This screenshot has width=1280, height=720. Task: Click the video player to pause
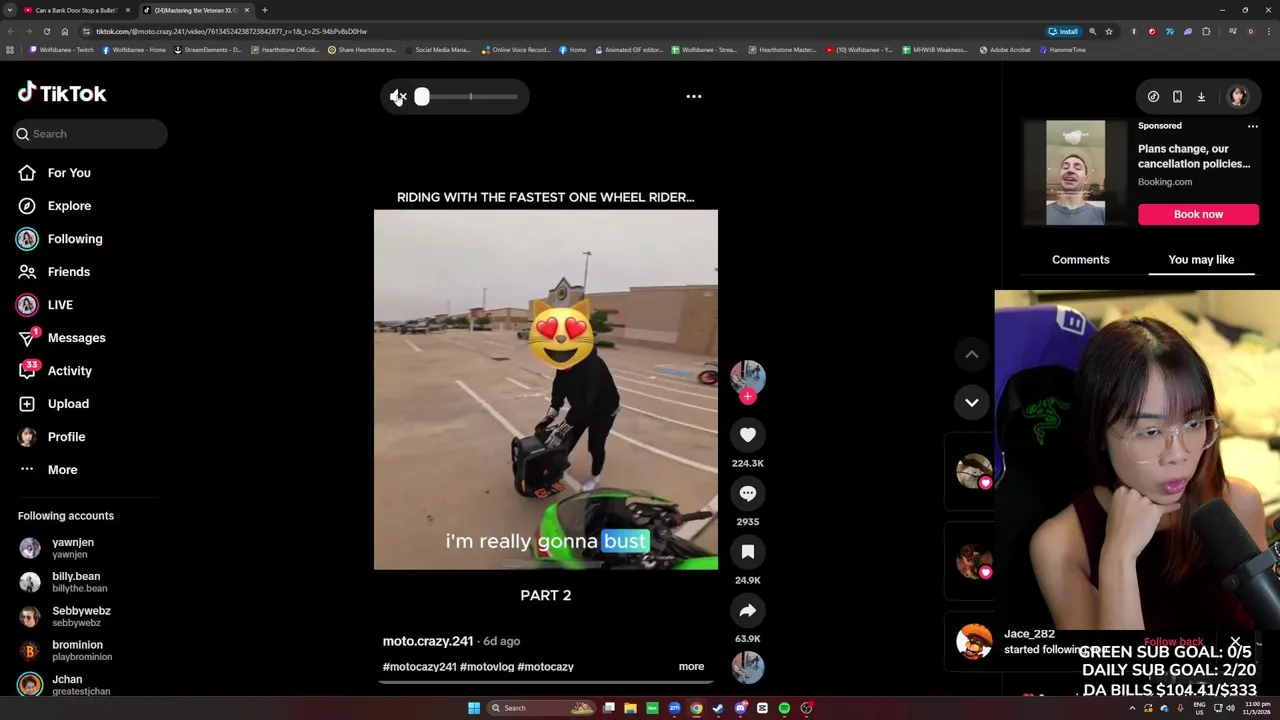(x=546, y=389)
